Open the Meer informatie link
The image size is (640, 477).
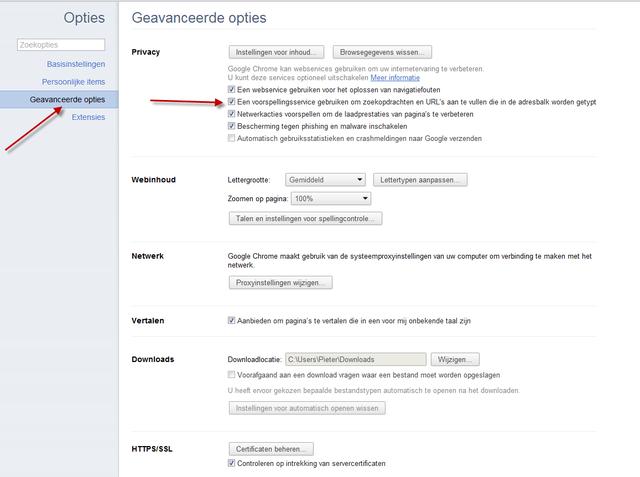pos(395,77)
